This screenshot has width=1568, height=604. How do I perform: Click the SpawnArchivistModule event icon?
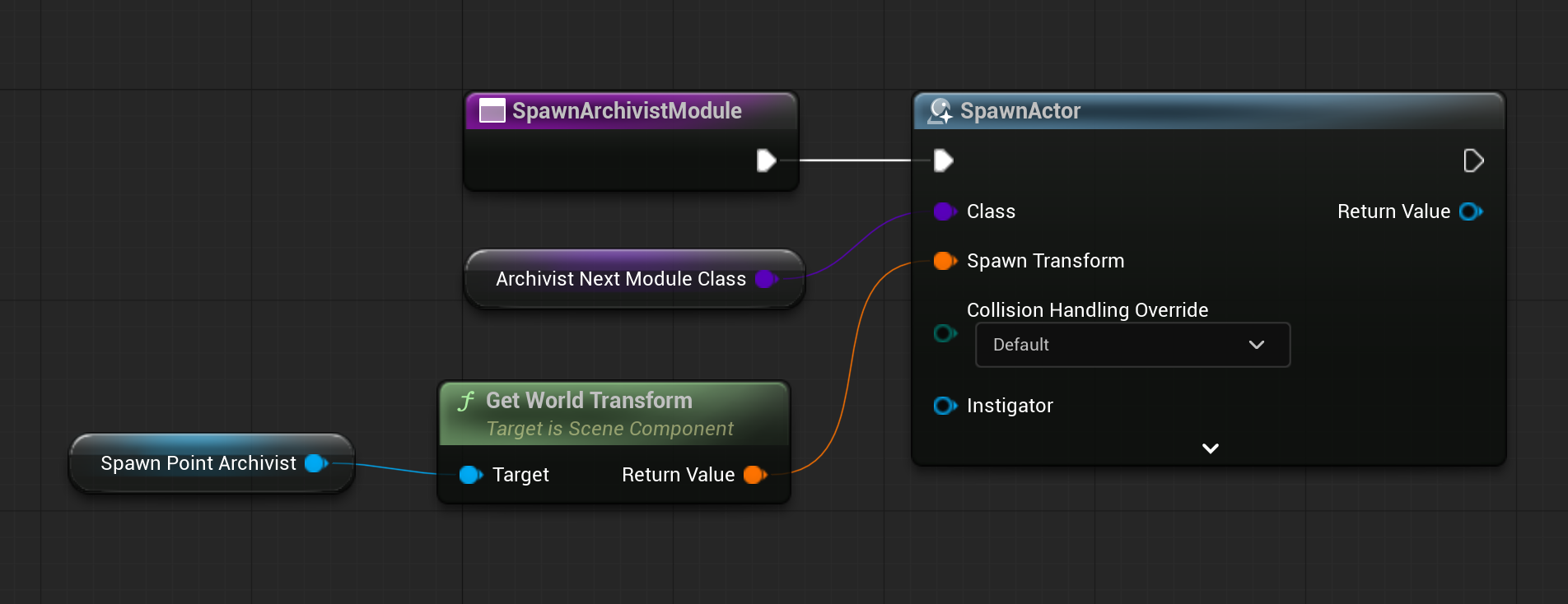[492, 110]
